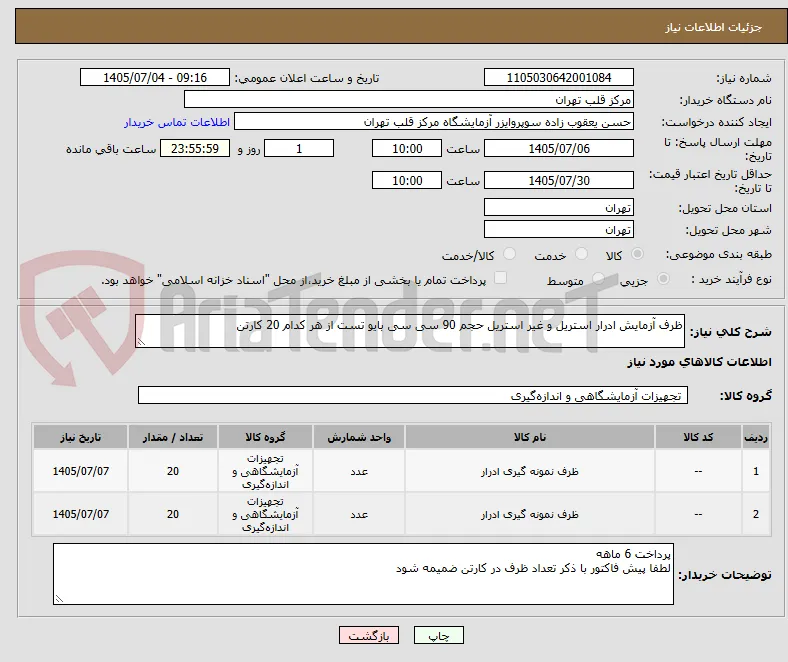The image size is (788, 662).
Task: Click the goods group field تجهیزات آزمایشگاهی
Action: (413, 395)
